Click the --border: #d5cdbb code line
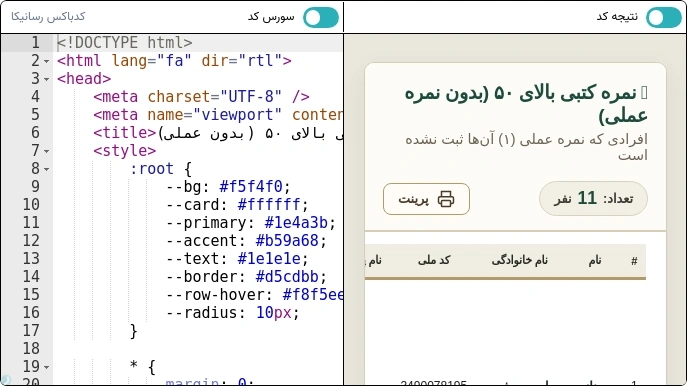 (x=246, y=276)
